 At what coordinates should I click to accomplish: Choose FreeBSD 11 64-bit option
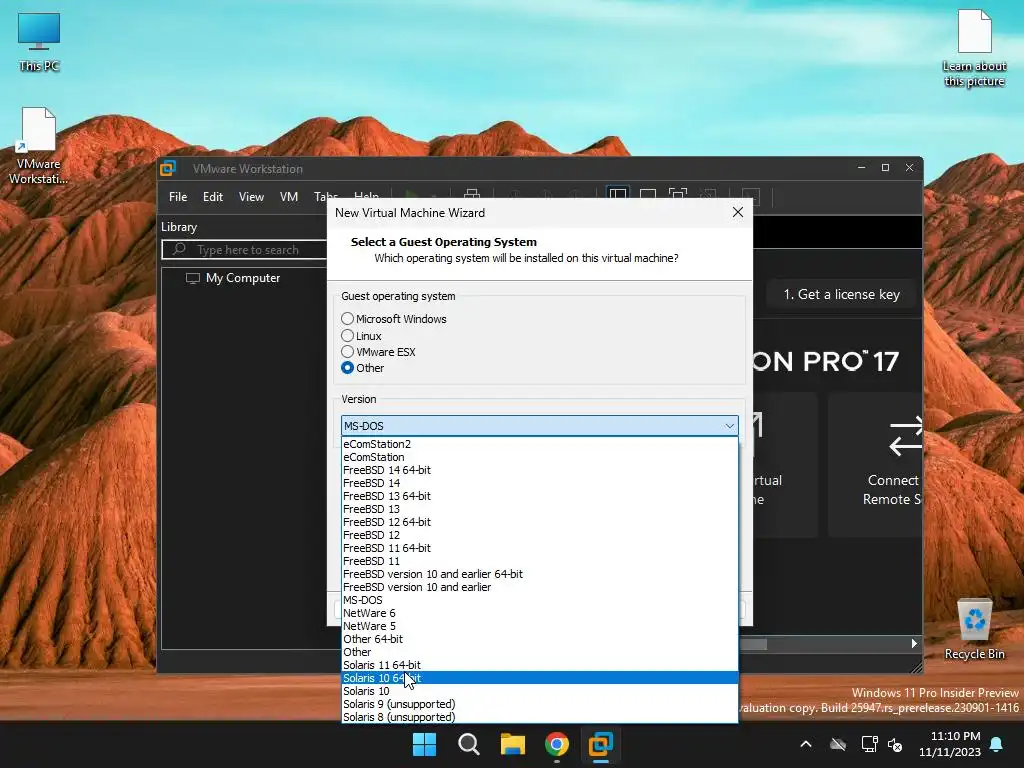pyautogui.click(x=539, y=549)
